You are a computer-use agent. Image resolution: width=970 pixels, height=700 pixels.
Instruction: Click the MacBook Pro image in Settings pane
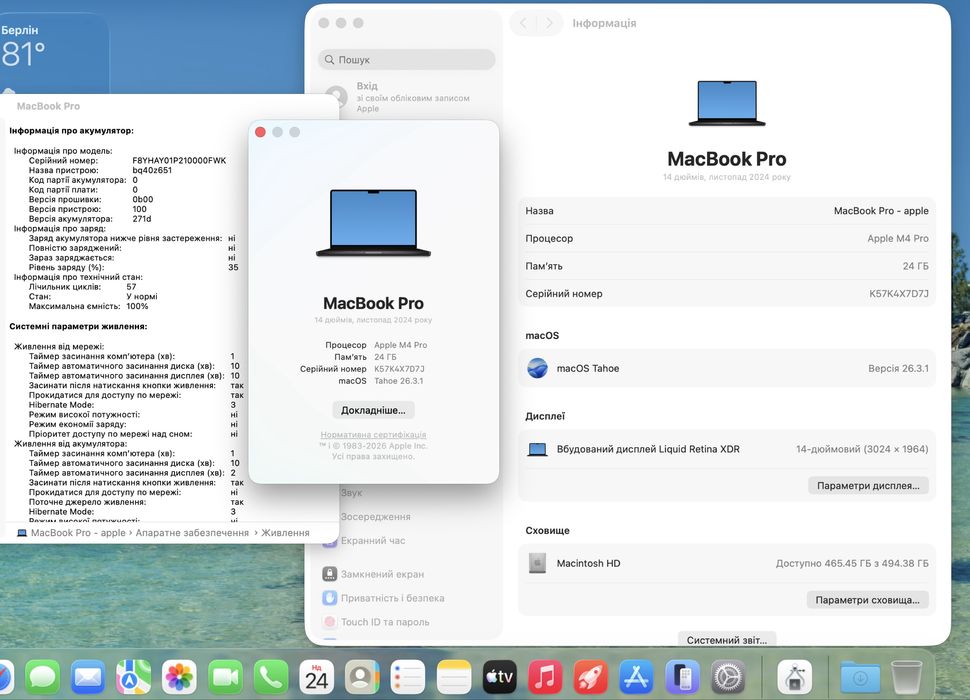click(727, 103)
